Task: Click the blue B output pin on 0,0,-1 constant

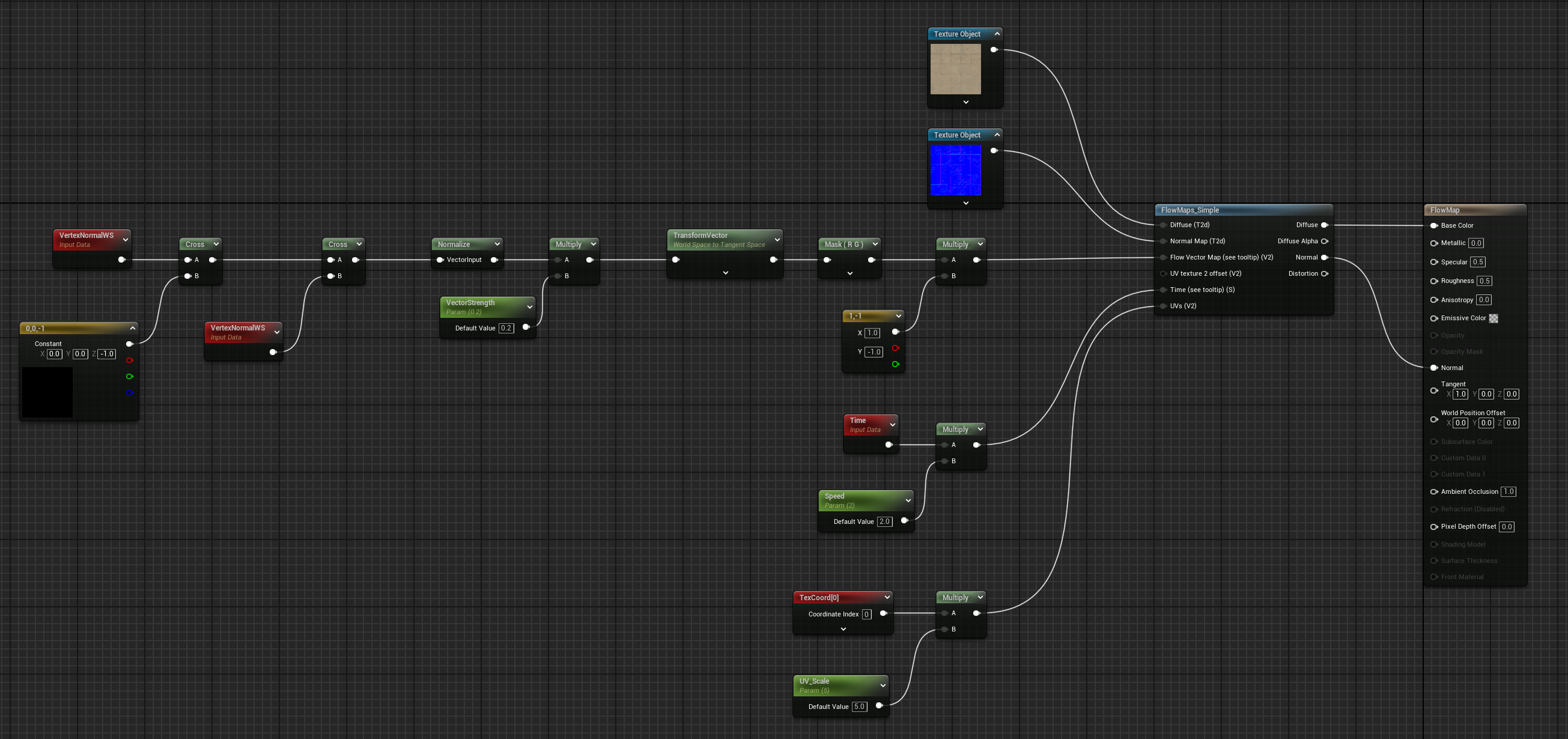Action: (129, 393)
